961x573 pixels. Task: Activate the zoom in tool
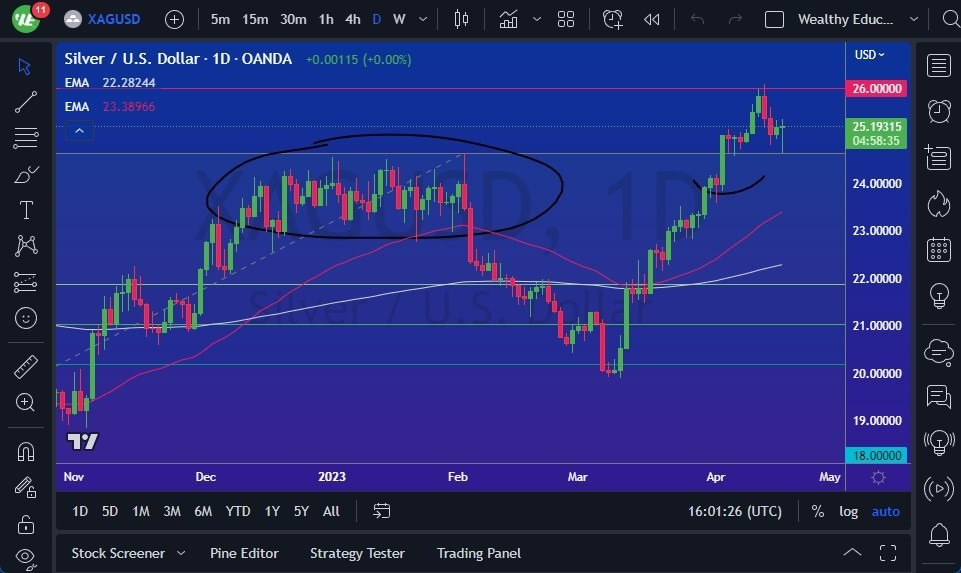25,403
